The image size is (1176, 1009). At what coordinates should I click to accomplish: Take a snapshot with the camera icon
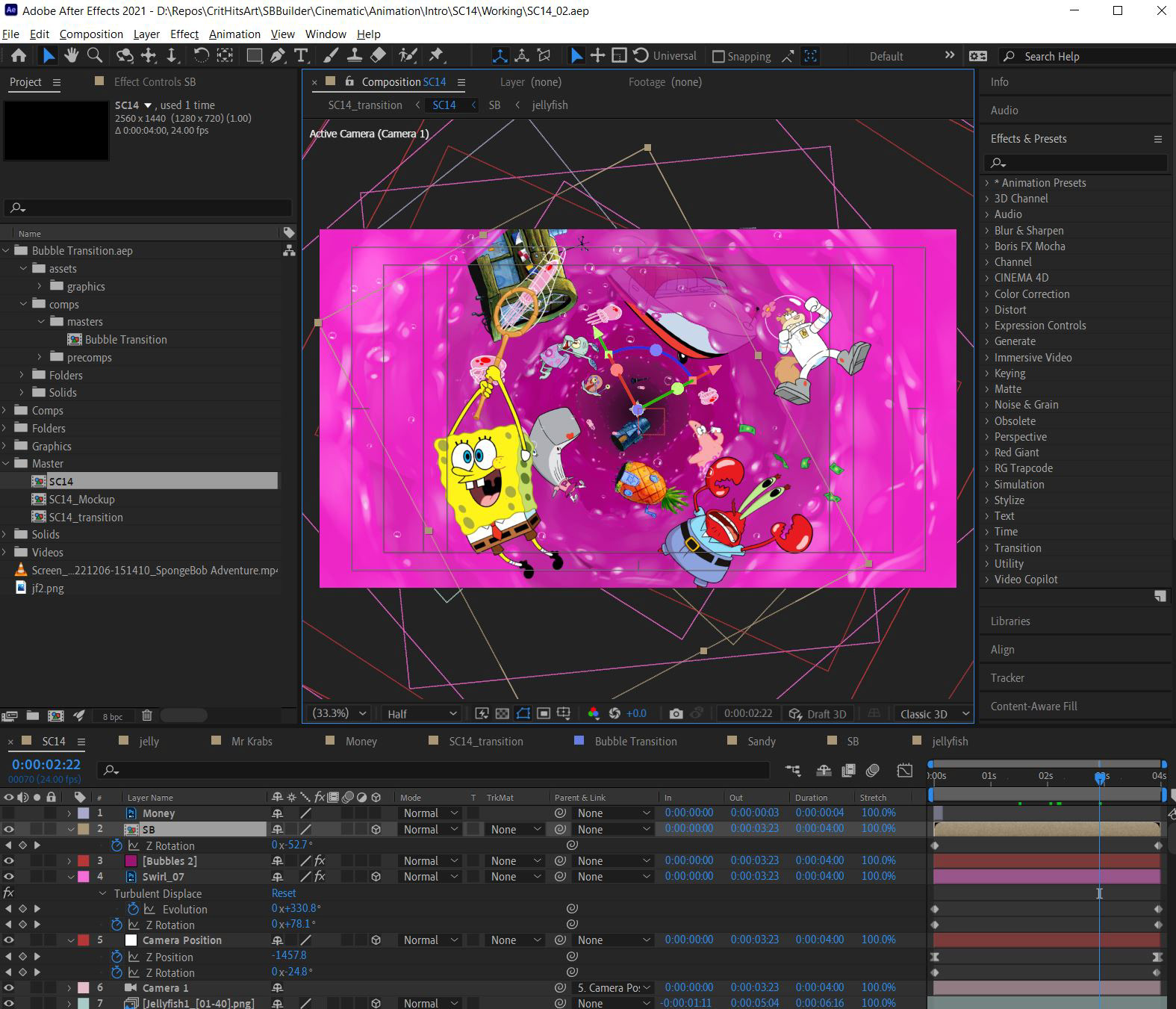[676, 714]
